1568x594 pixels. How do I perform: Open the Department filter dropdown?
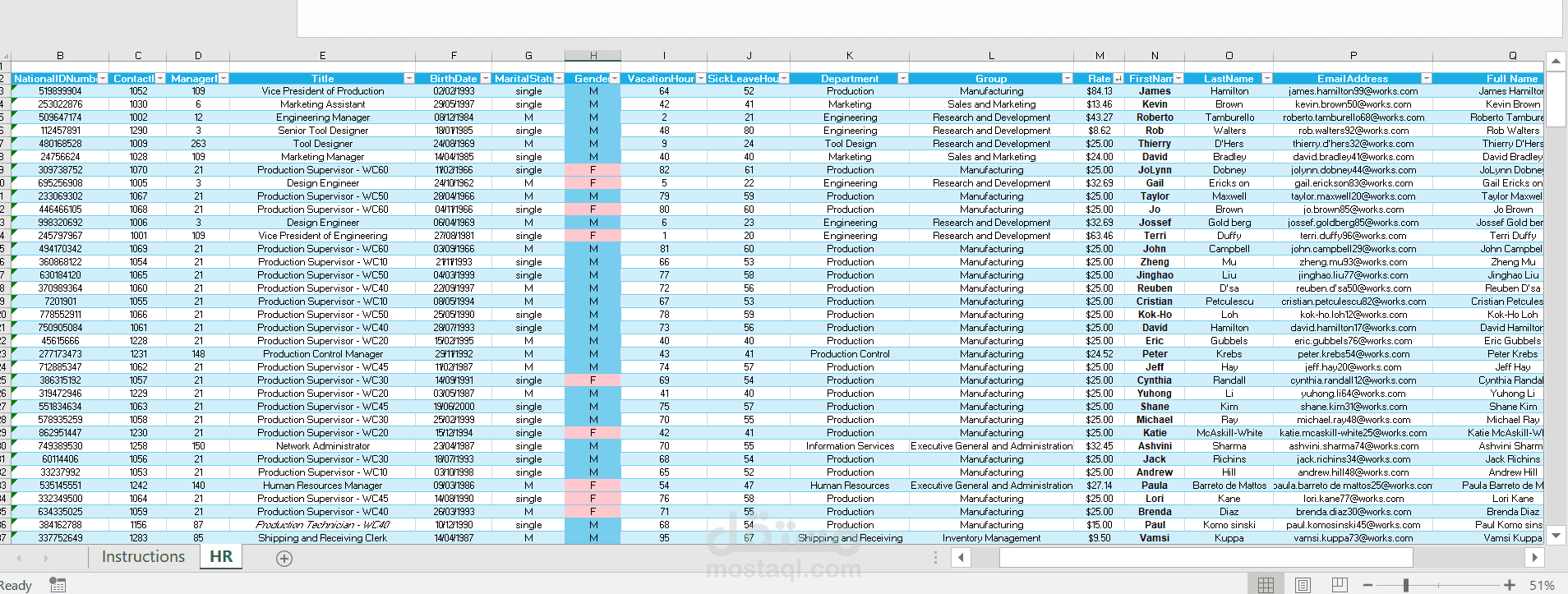coord(903,78)
